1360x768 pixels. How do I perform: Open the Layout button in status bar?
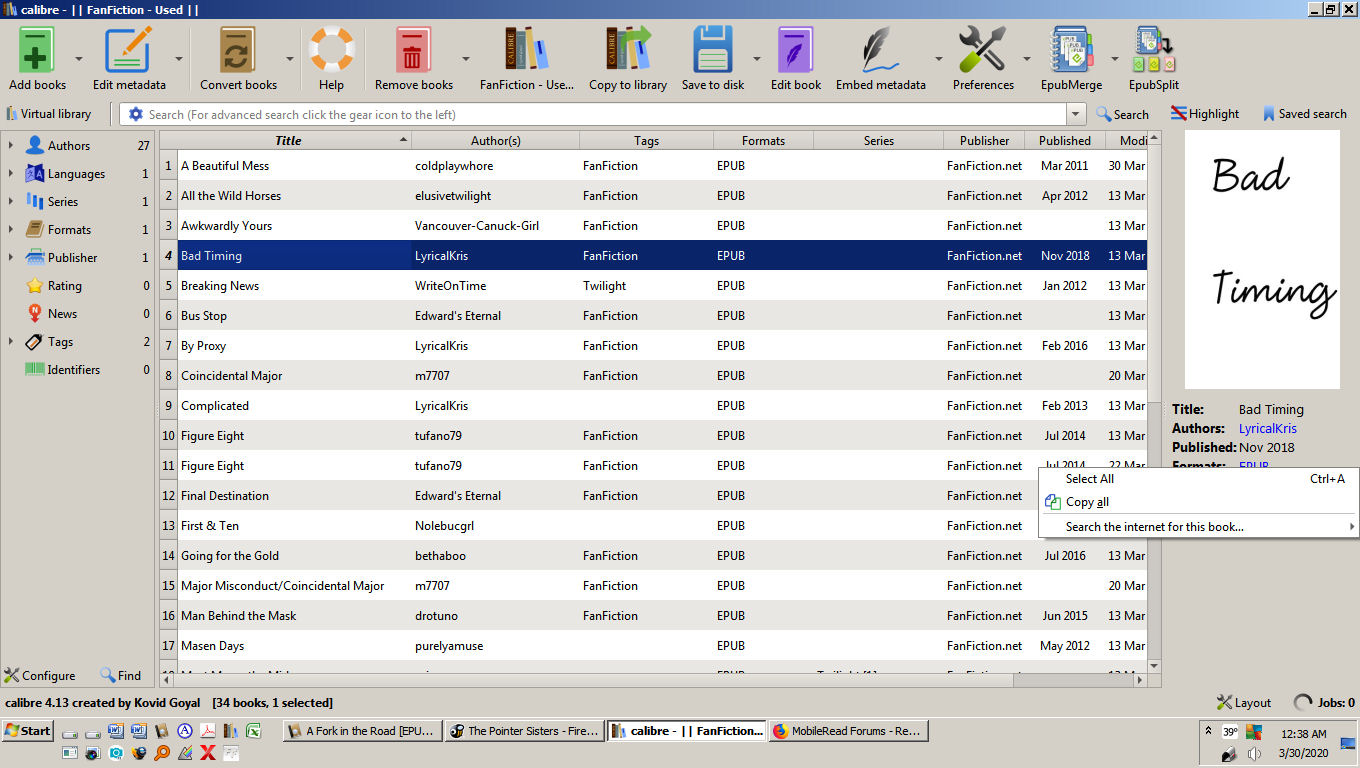pos(1244,703)
